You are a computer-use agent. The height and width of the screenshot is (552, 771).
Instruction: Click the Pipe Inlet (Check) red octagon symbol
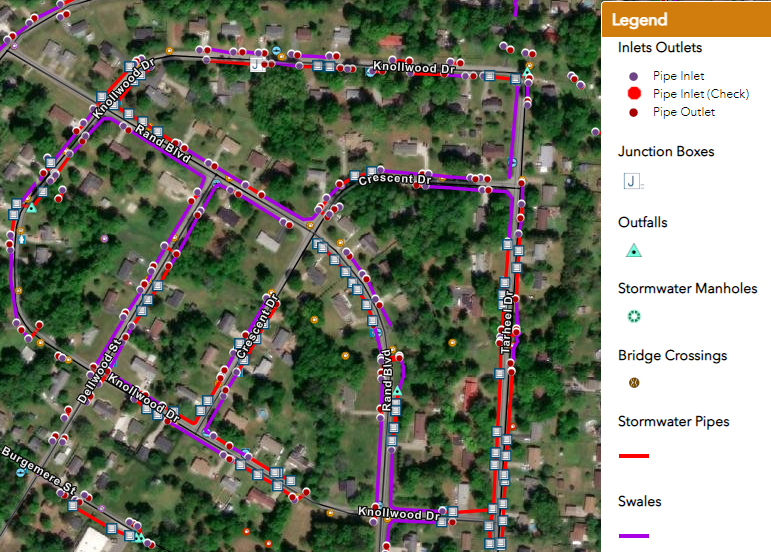pos(634,93)
